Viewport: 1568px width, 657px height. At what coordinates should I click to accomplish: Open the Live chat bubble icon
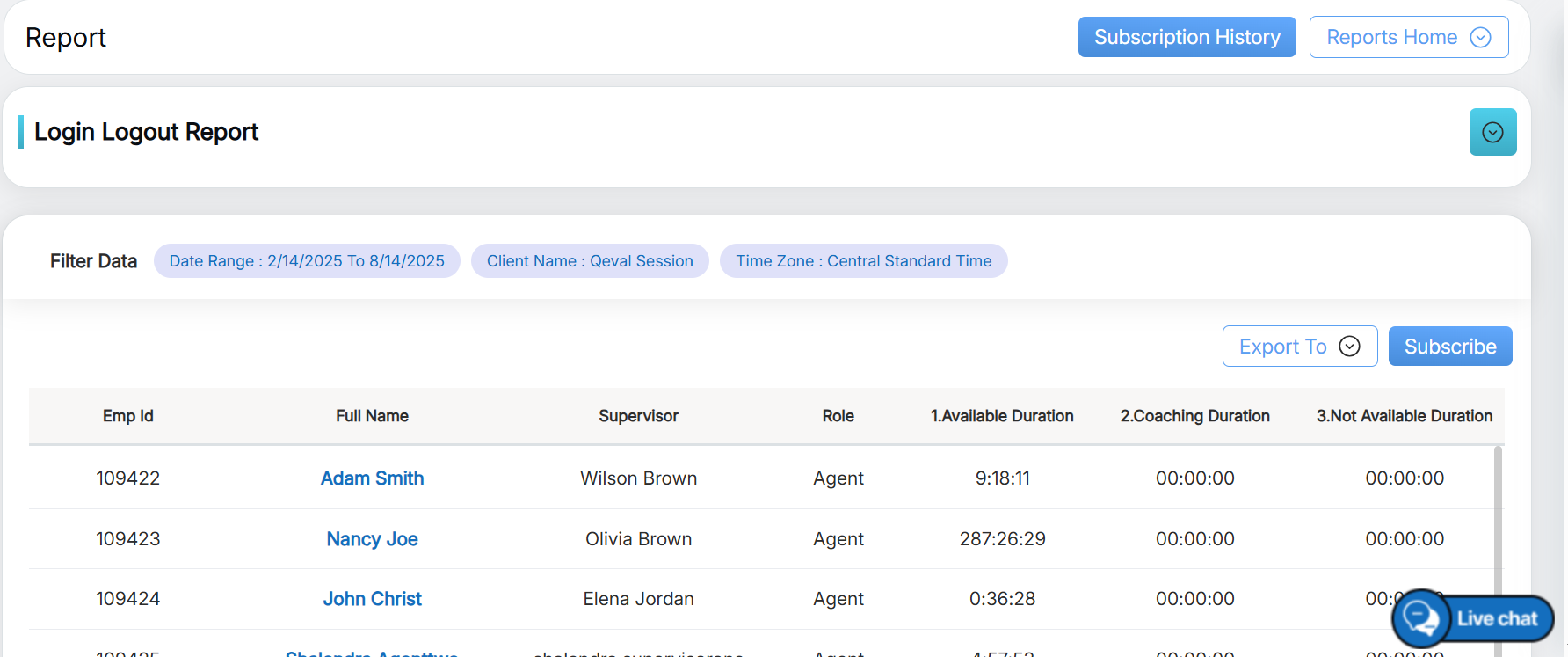pos(1420,618)
